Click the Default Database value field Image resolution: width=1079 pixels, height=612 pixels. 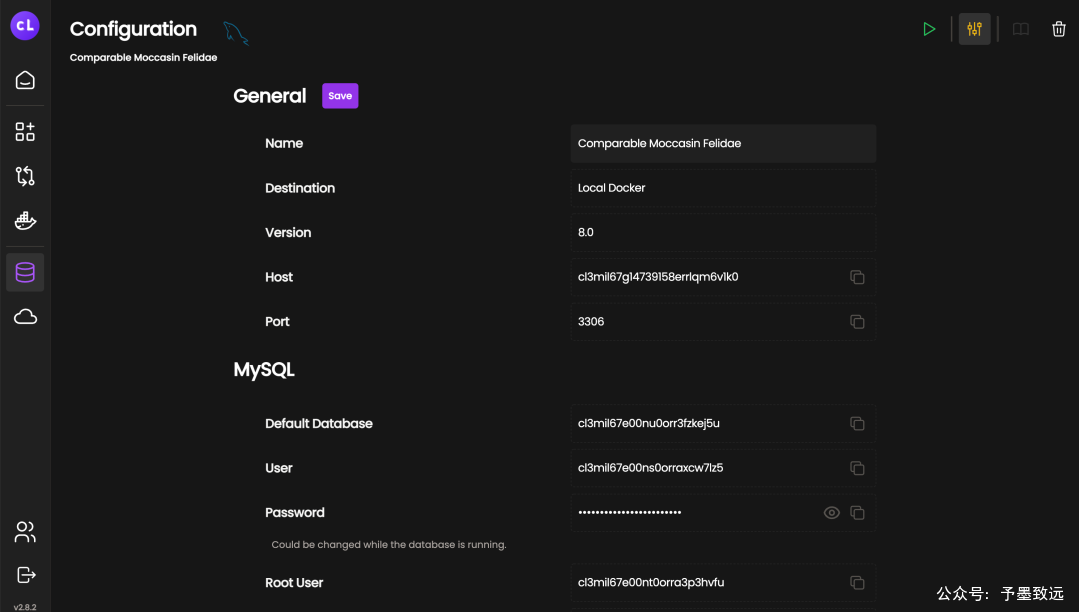723,423
